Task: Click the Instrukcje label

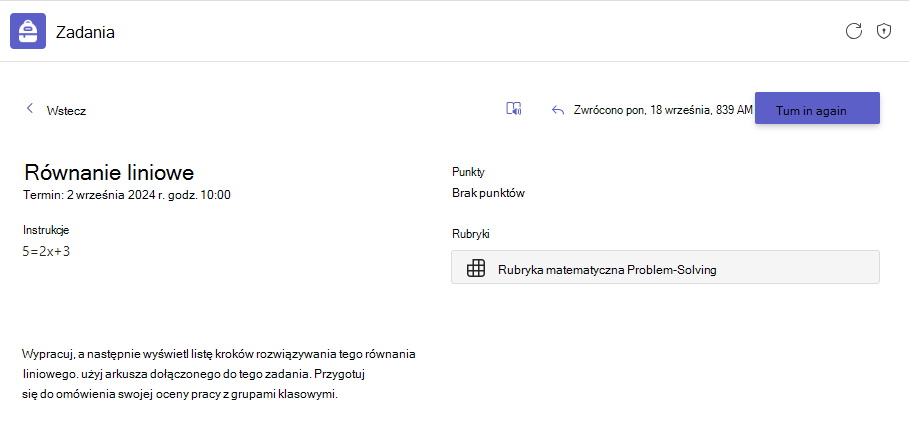Action: click(x=46, y=230)
